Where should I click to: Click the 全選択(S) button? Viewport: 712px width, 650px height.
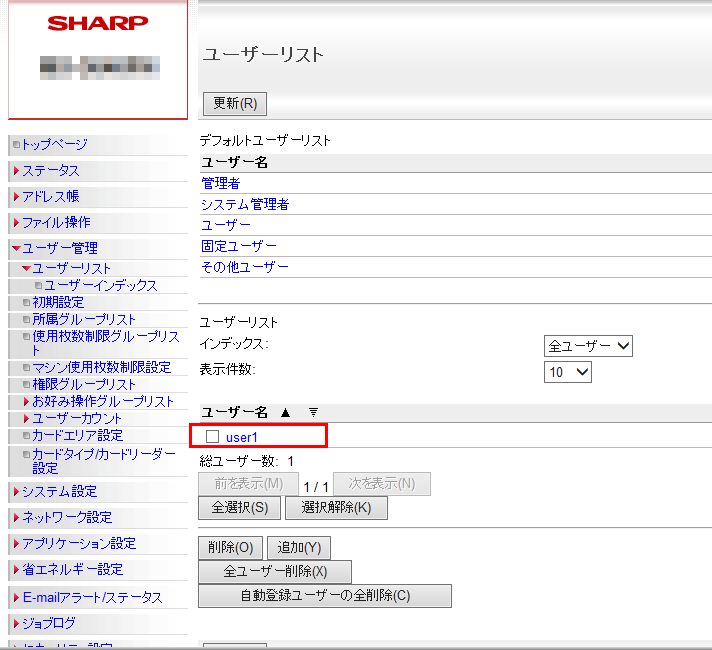[239, 507]
